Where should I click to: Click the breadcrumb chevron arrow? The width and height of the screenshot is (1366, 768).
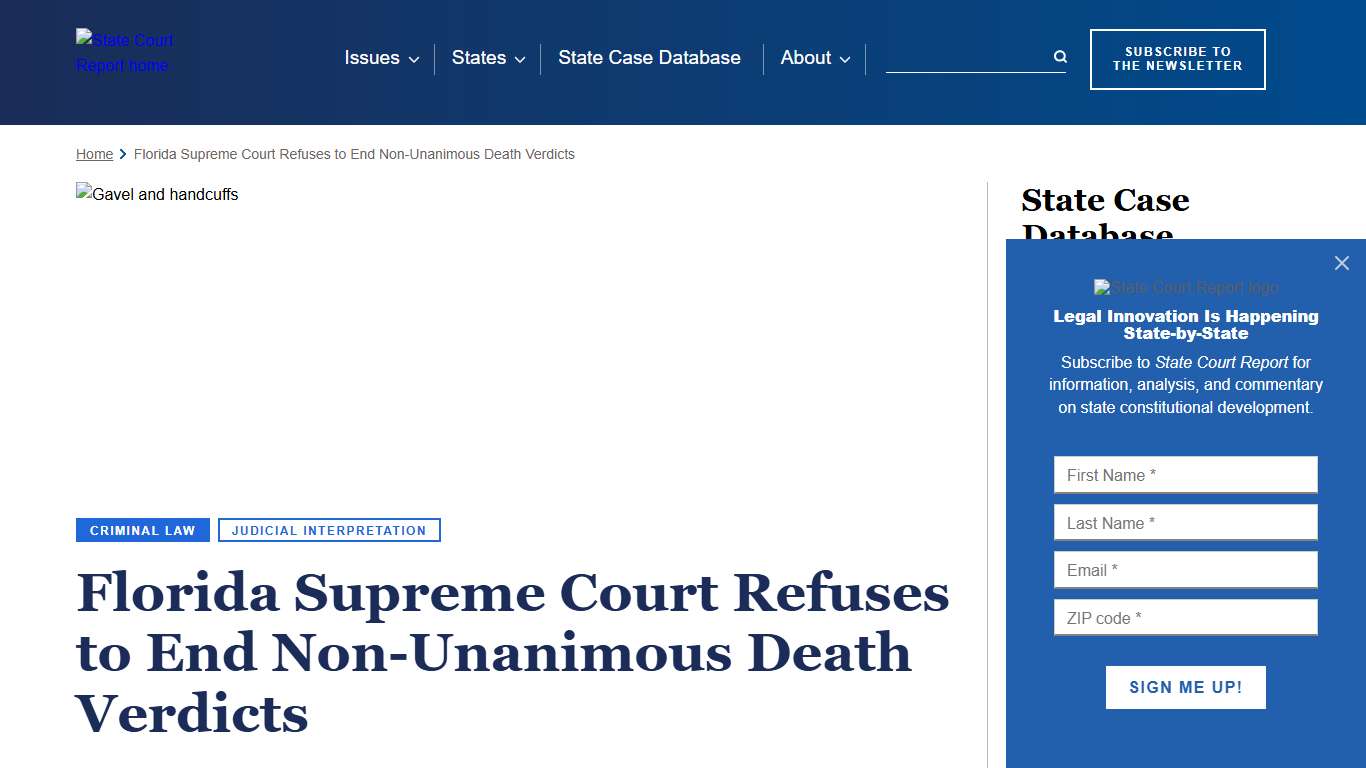point(122,154)
